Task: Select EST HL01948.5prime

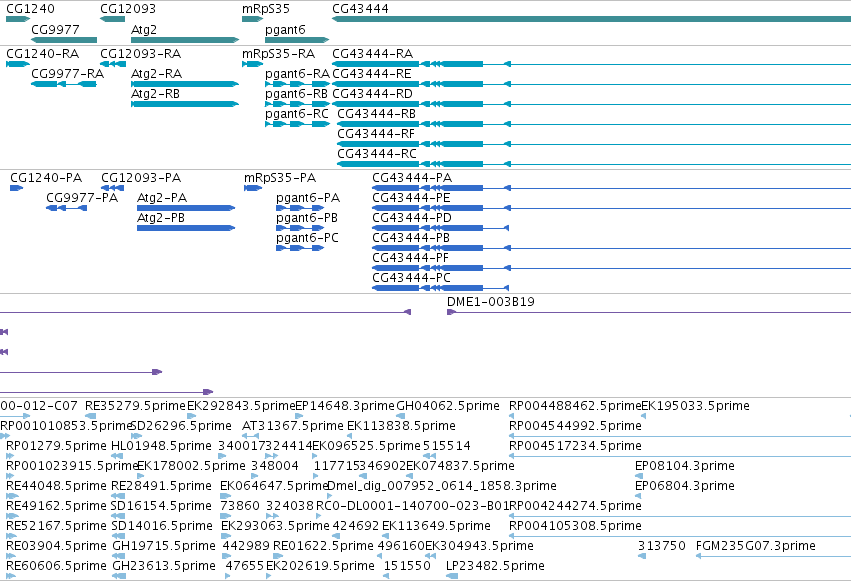Action: (161, 446)
